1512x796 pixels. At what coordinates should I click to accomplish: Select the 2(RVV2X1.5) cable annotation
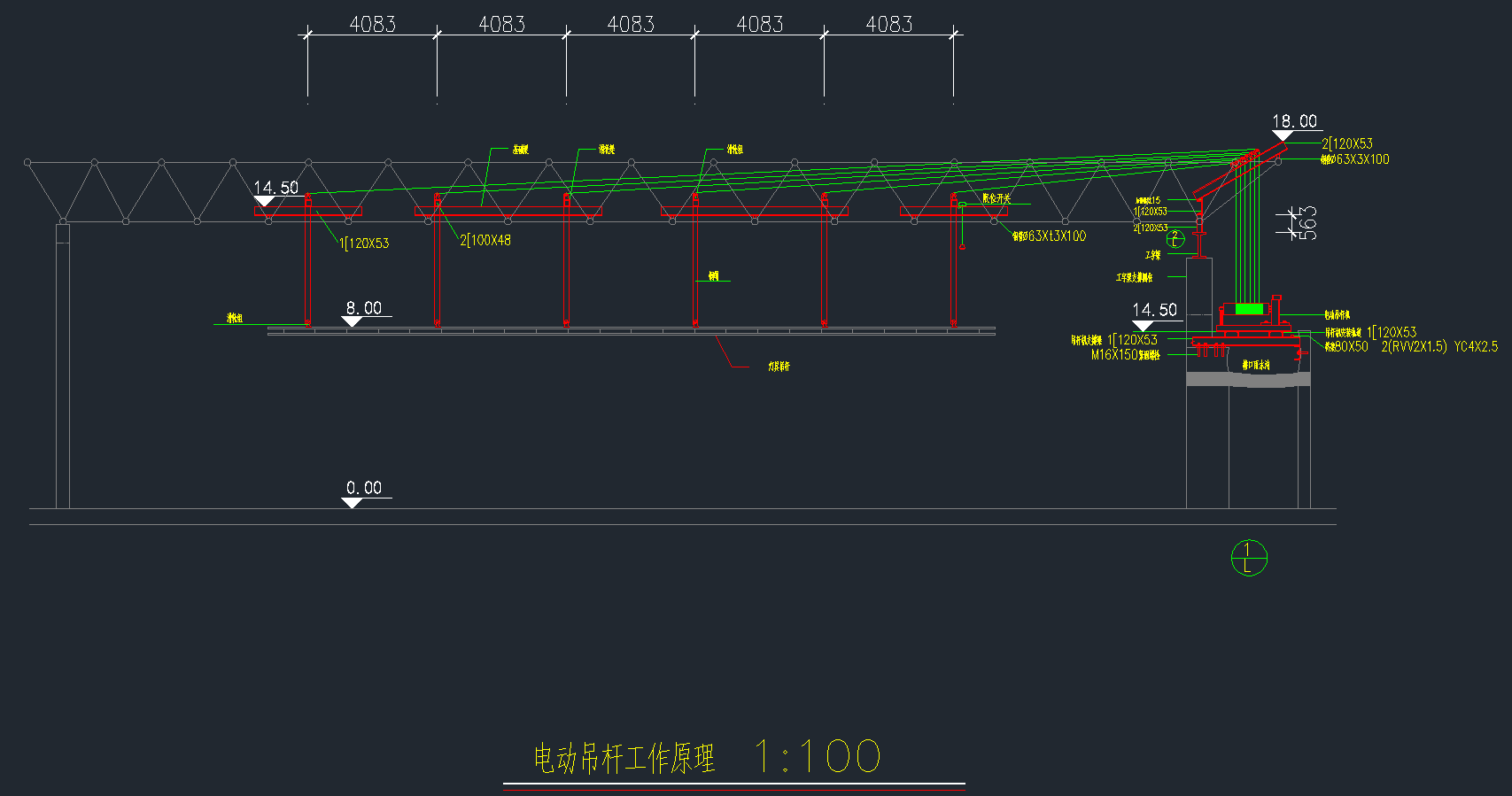point(1414,346)
